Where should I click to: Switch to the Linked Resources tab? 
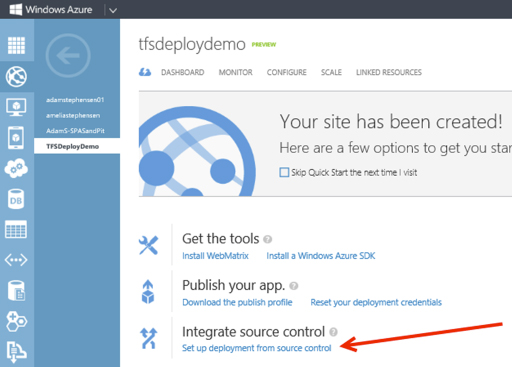coord(389,72)
